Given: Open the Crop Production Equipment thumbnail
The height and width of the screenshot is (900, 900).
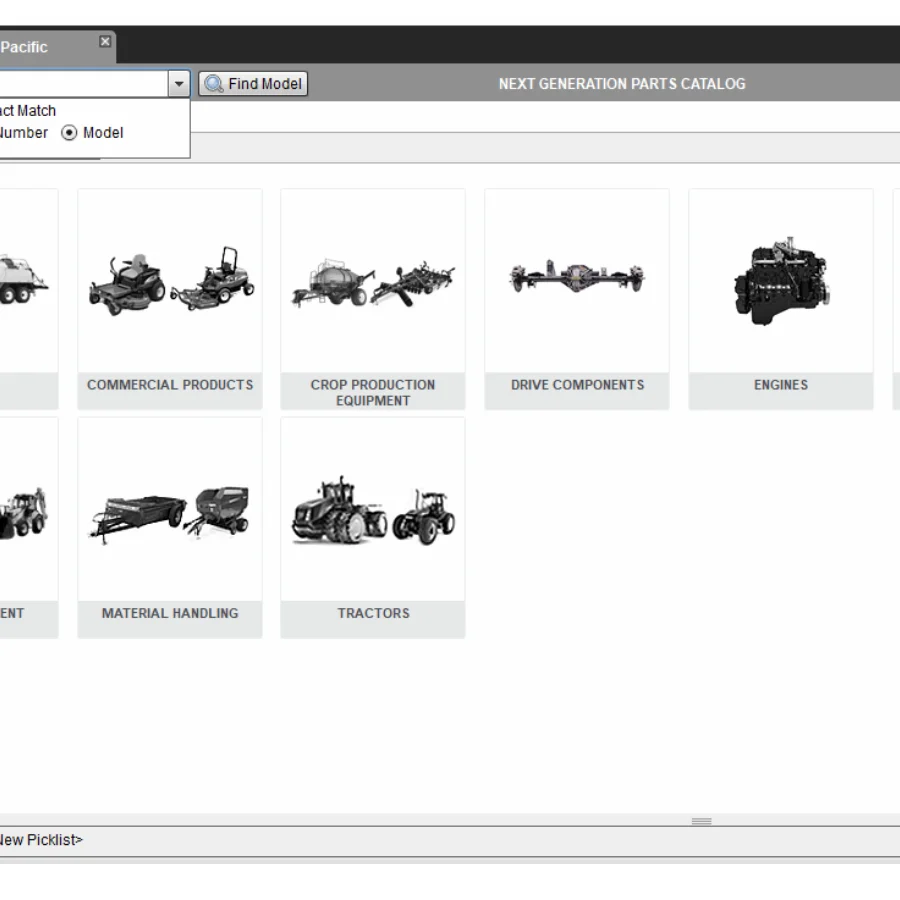Looking at the screenshot, I should 373,281.
